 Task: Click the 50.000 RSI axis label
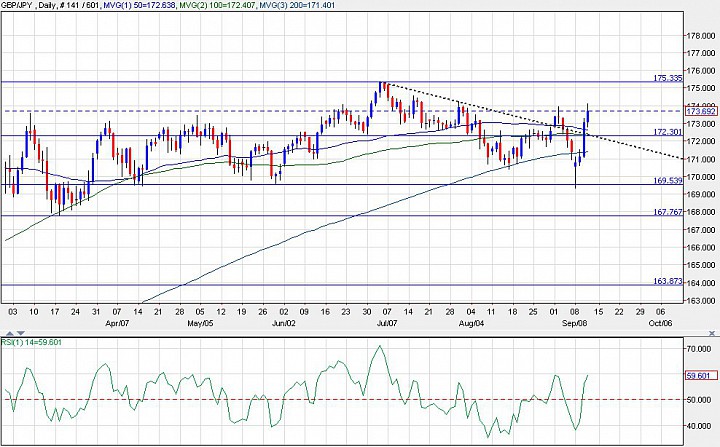coord(698,400)
